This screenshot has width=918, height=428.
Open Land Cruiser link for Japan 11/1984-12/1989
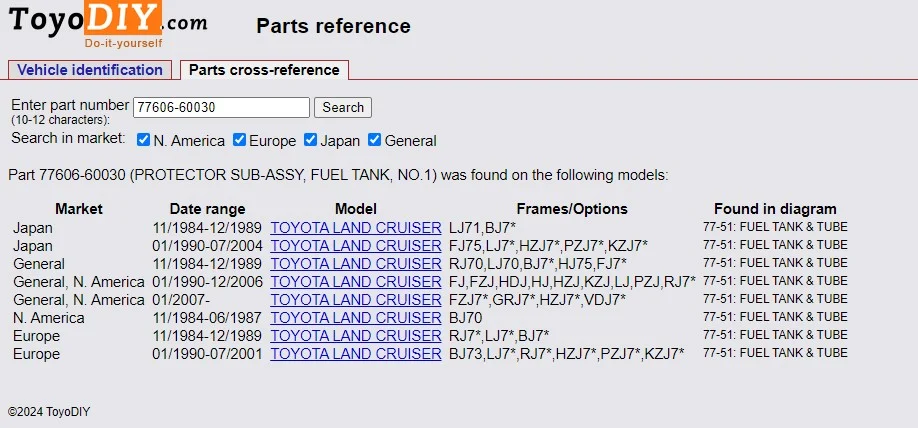point(355,228)
